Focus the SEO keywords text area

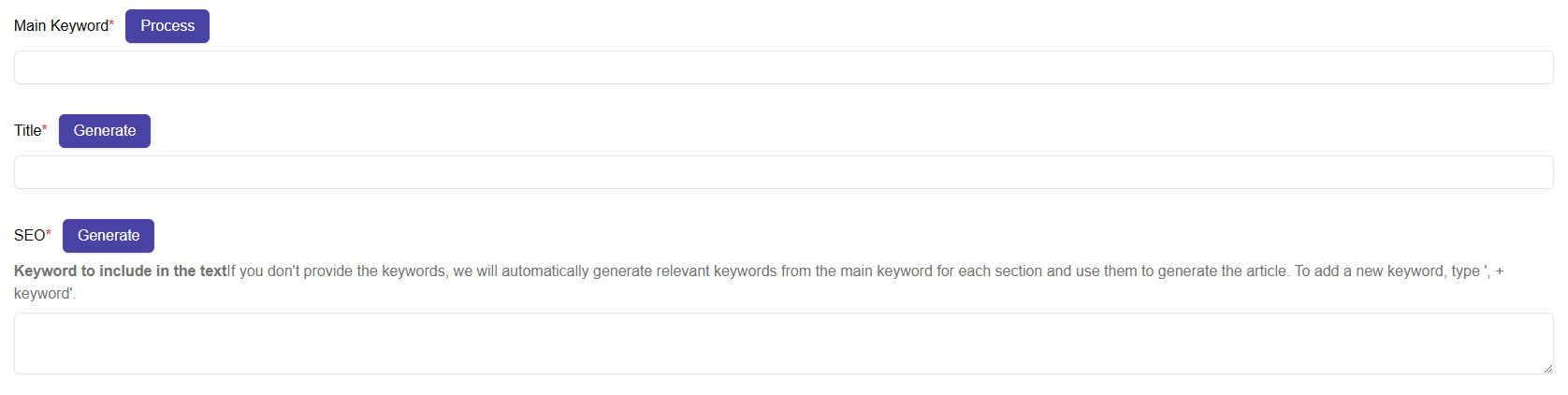coord(783,344)
